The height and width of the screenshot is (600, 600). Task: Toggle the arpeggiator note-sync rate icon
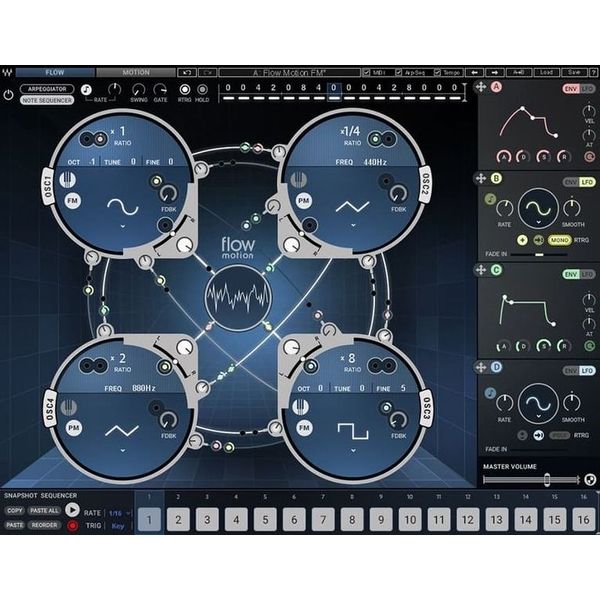(x=86, y=90)
